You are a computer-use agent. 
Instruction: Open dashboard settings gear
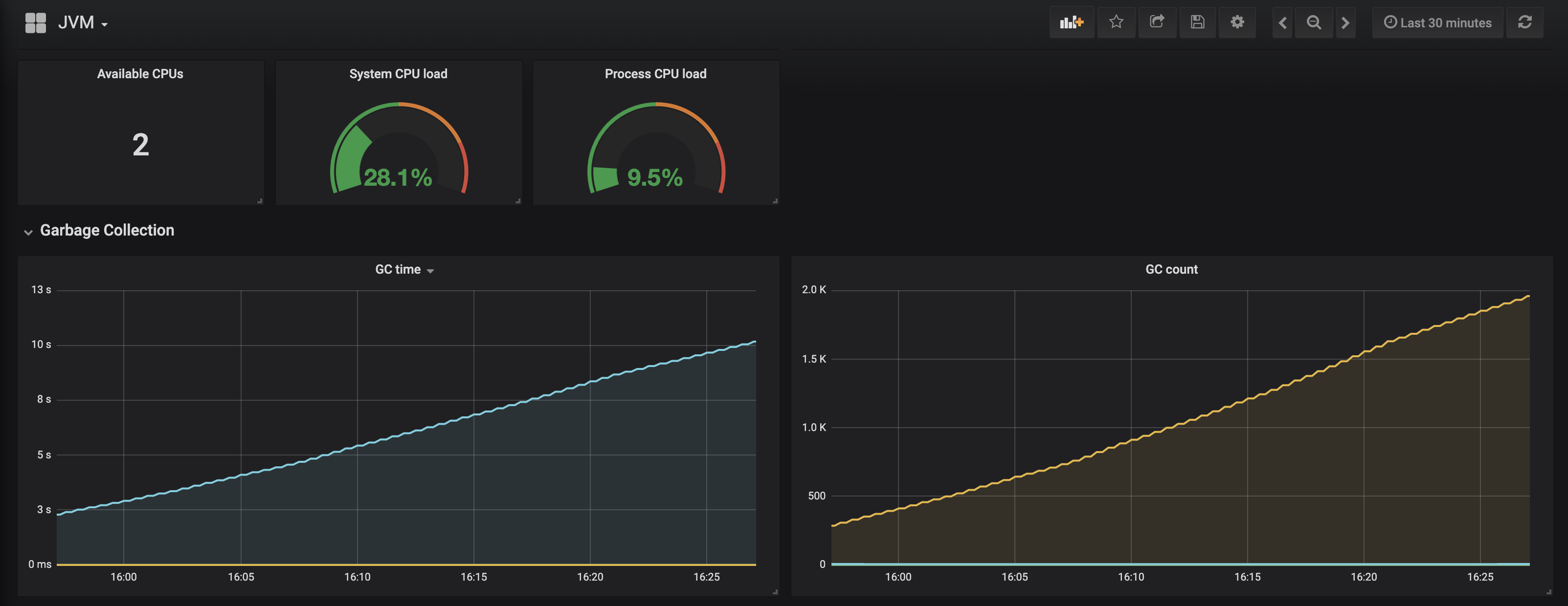(x=1237, y=22)
